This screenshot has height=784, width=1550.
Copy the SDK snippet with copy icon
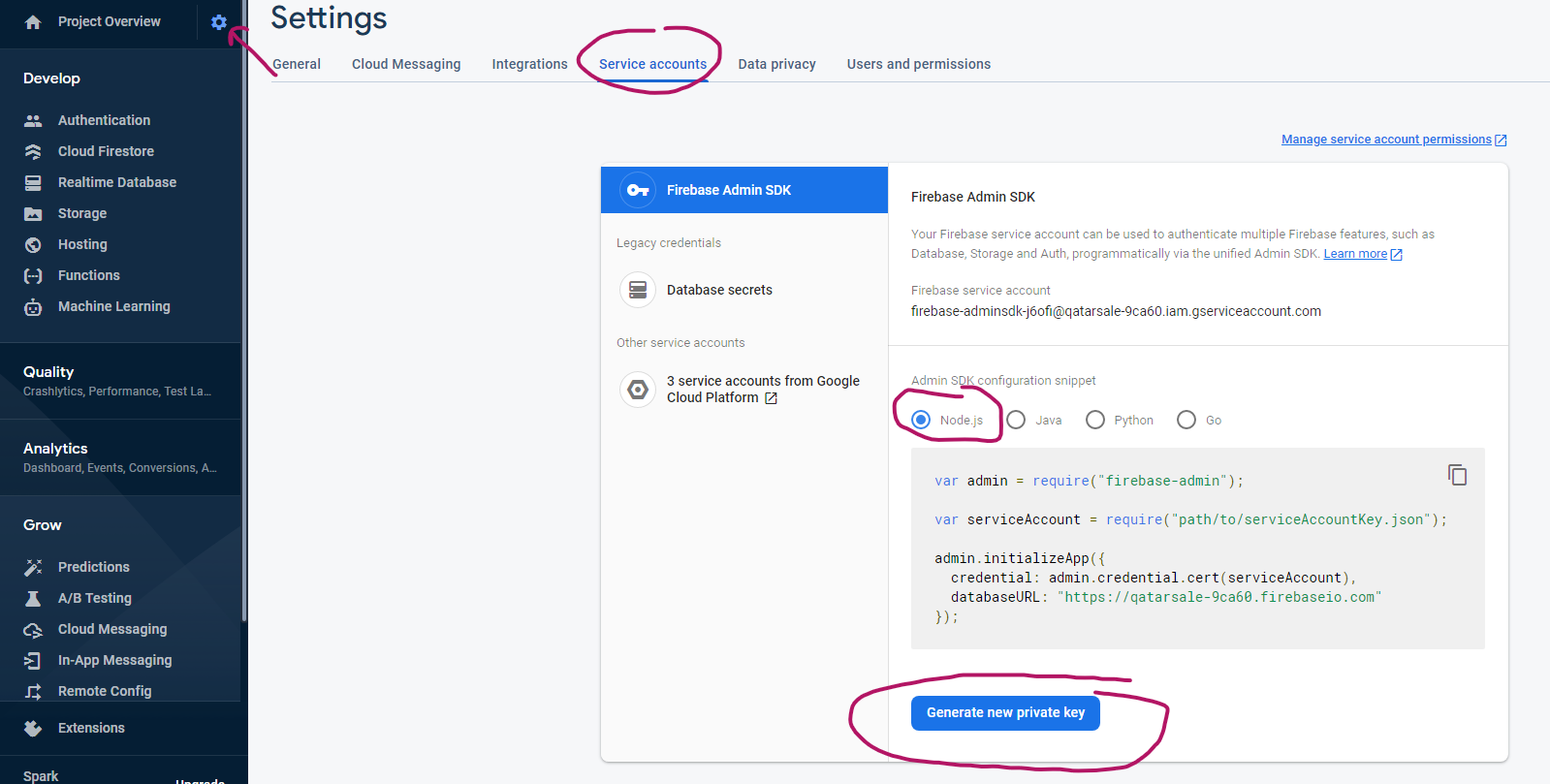click(1457, 475)
